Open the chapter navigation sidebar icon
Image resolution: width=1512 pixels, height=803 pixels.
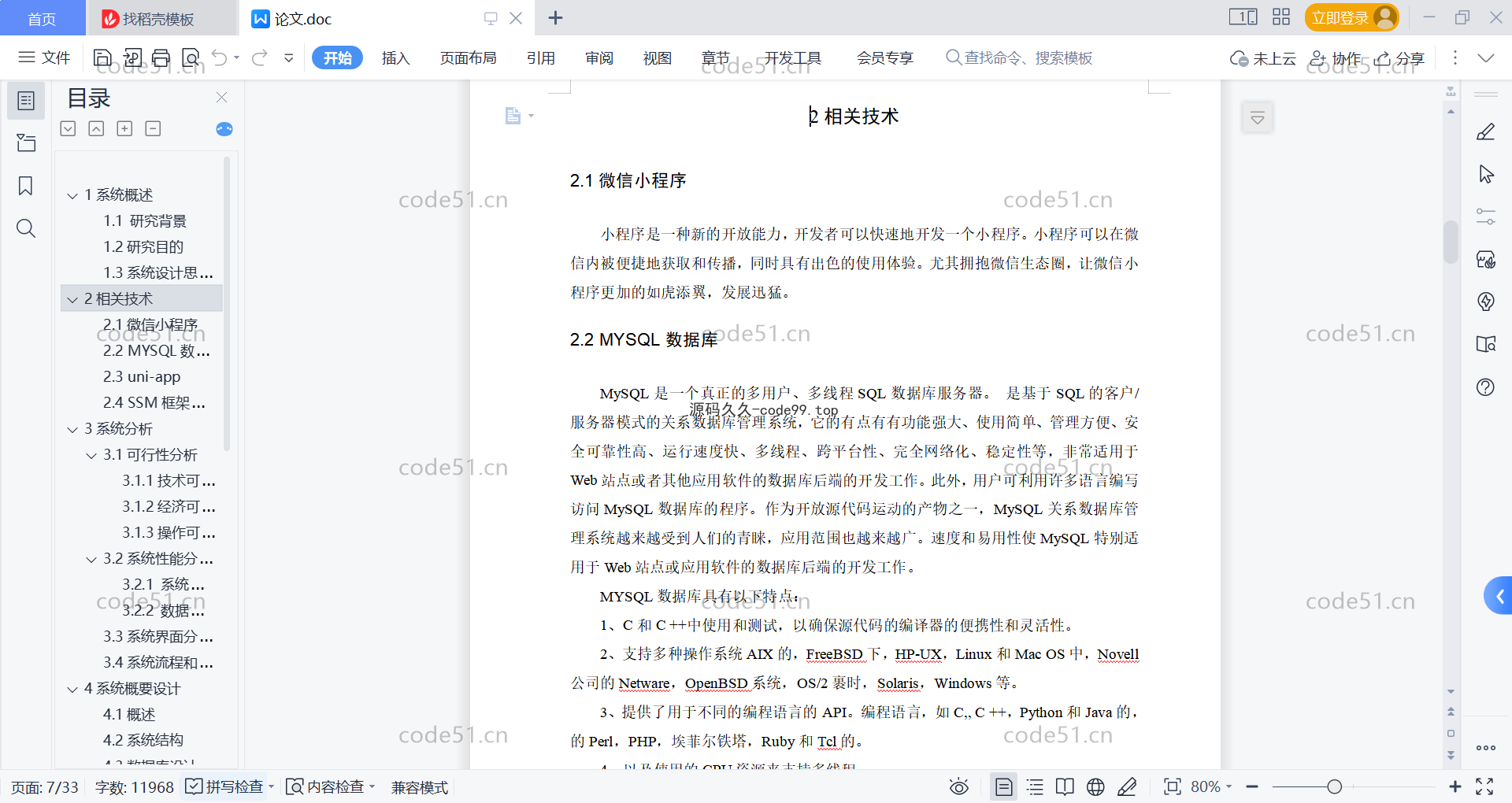(26, 142)
